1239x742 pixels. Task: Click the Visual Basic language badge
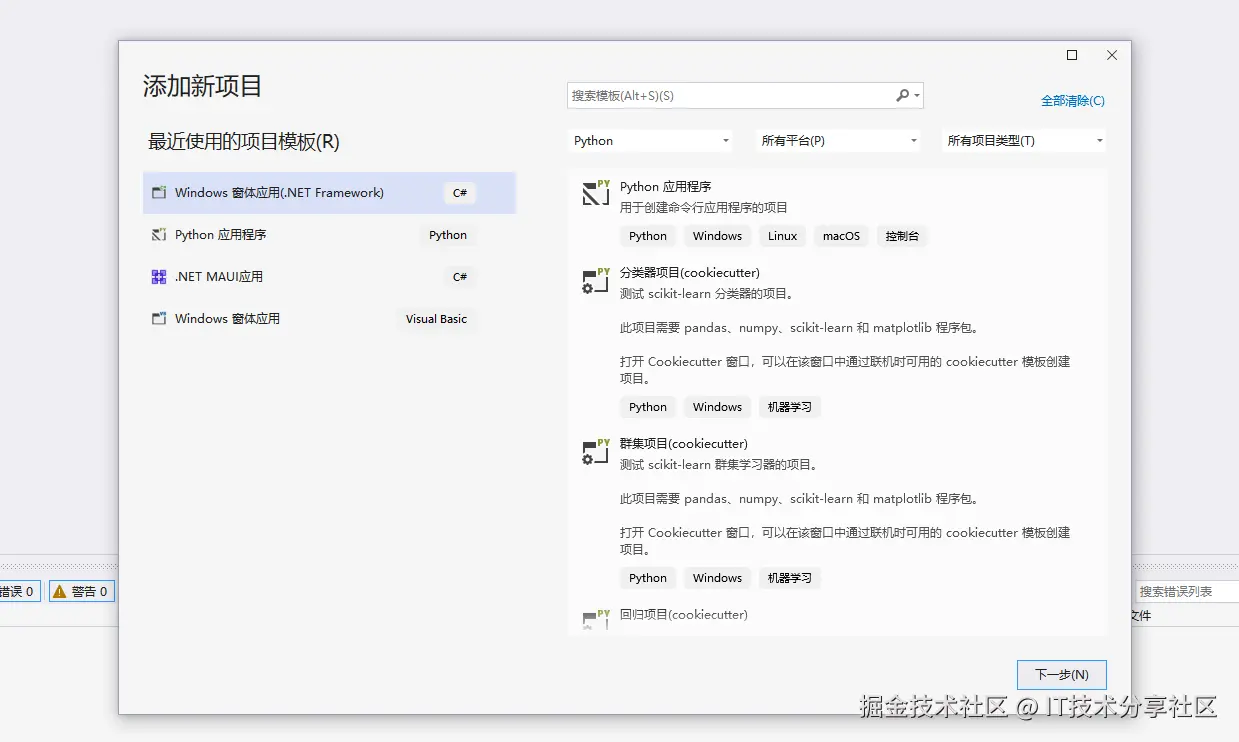pos(436,319)
